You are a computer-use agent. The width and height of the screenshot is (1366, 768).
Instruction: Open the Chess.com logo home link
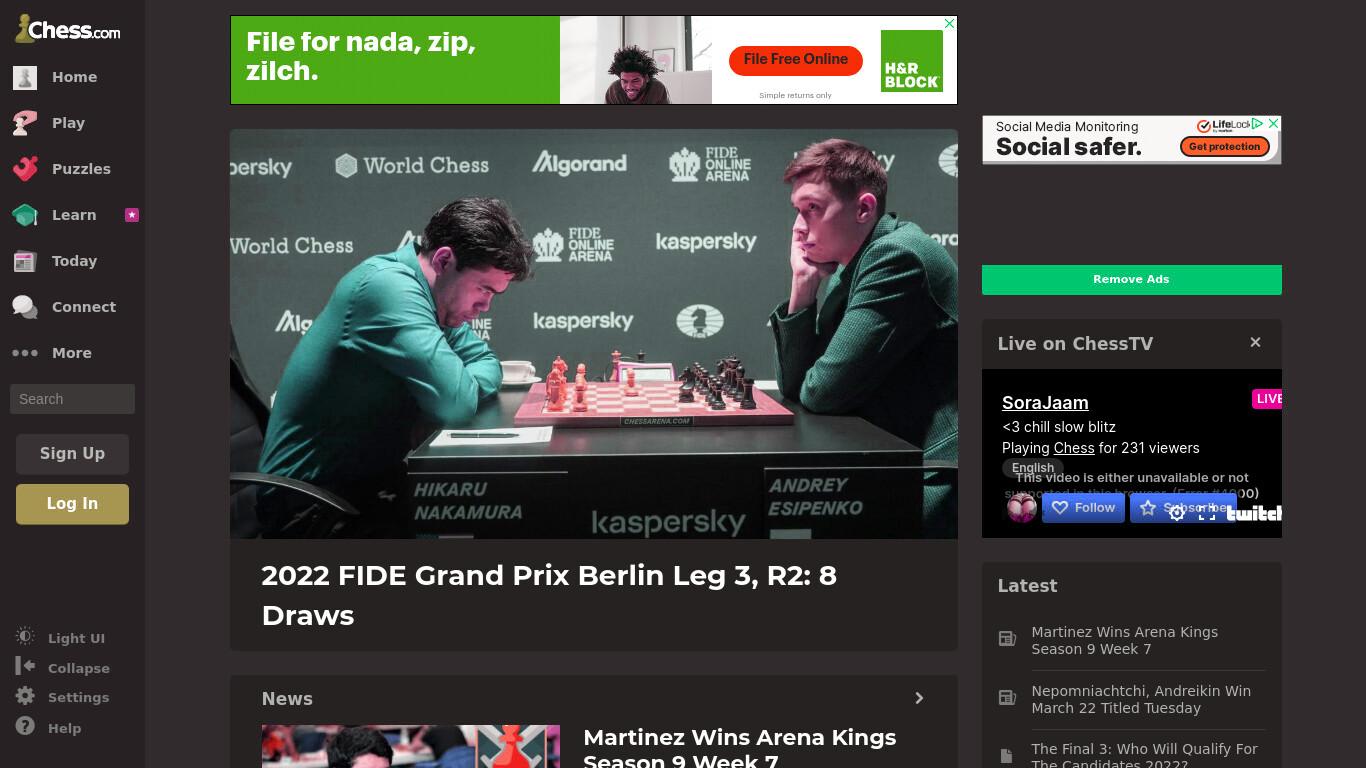(68, 30)
